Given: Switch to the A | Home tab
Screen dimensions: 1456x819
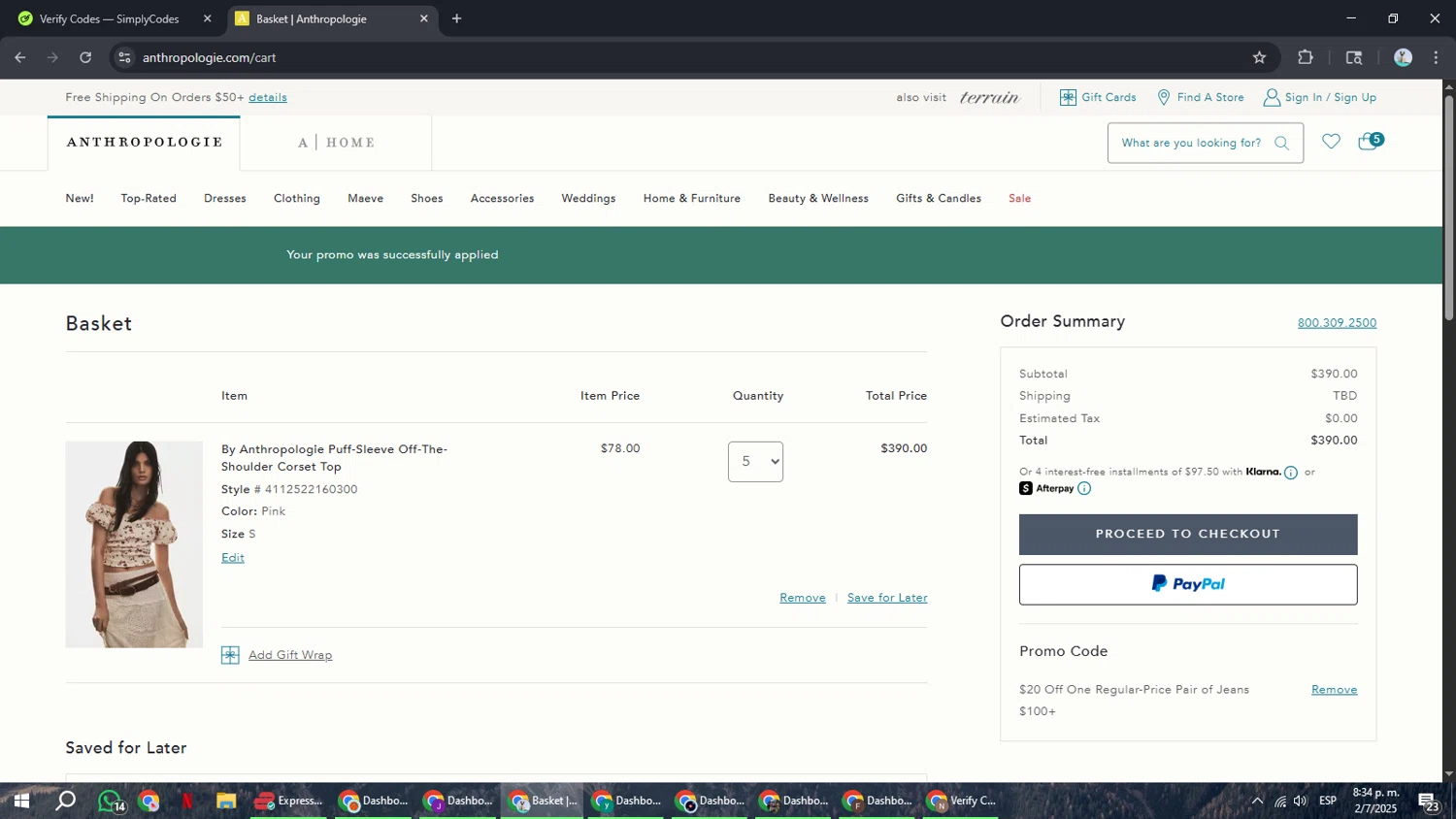Looking at the screenshot, I should tap(336, 144).
